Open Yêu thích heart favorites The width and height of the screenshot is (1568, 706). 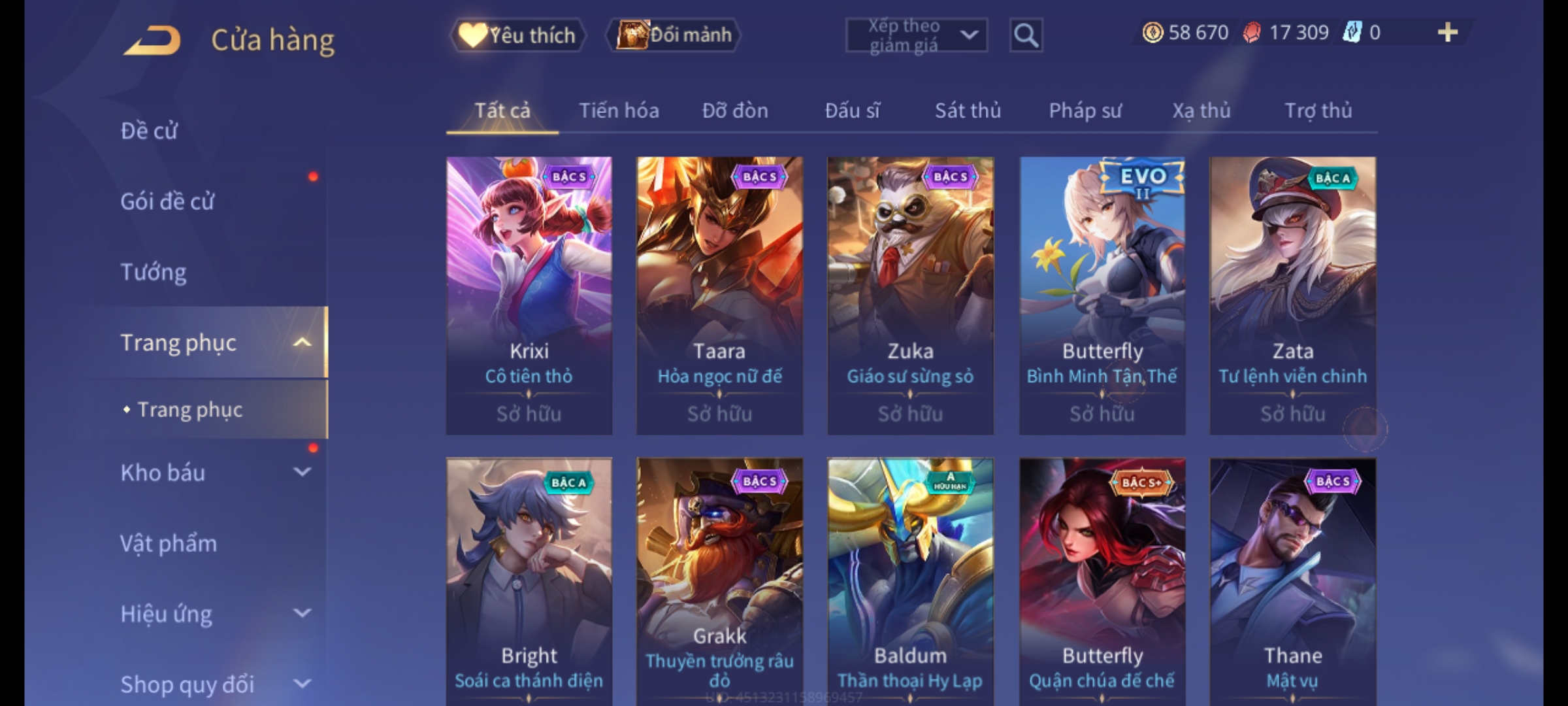pos(517,35)
